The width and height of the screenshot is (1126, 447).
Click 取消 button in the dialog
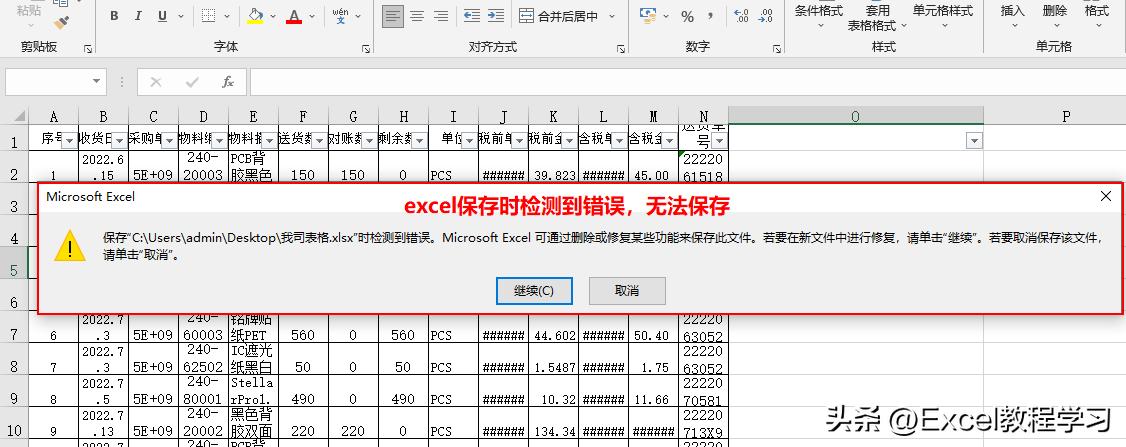pyautogui.click(x=627, y=290)
